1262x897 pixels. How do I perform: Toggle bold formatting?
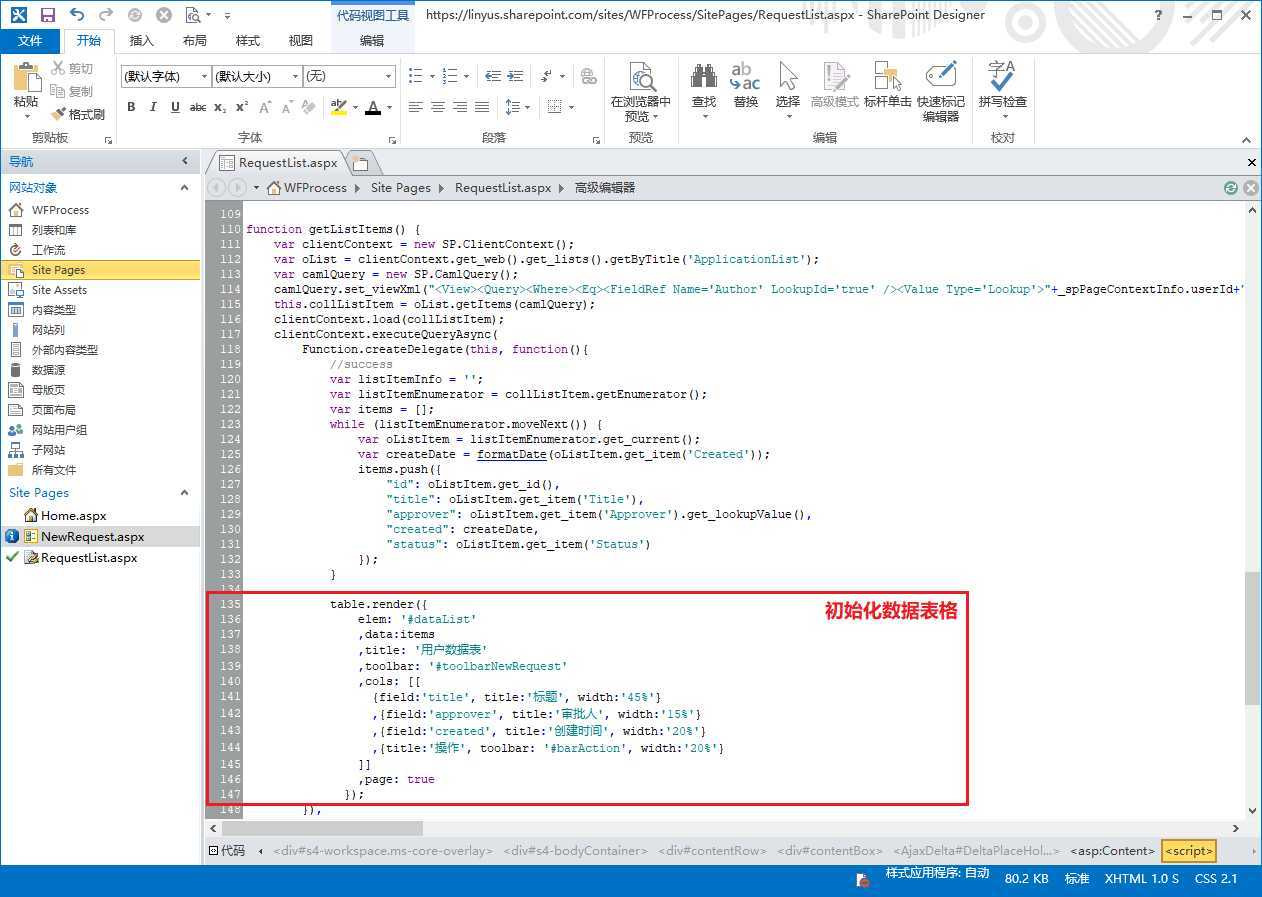(131, 107)
